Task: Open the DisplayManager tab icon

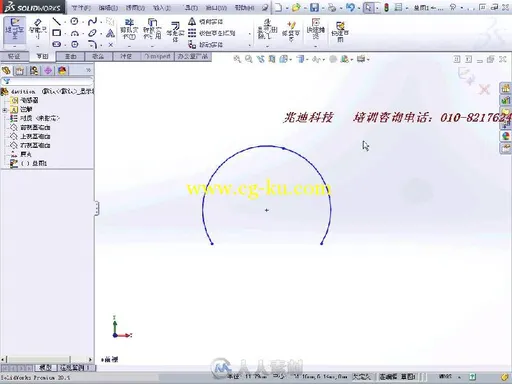Action: (x=62, y=70)
